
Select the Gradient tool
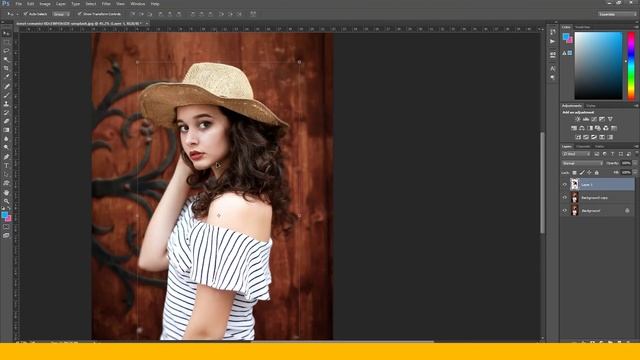(6, 130)
